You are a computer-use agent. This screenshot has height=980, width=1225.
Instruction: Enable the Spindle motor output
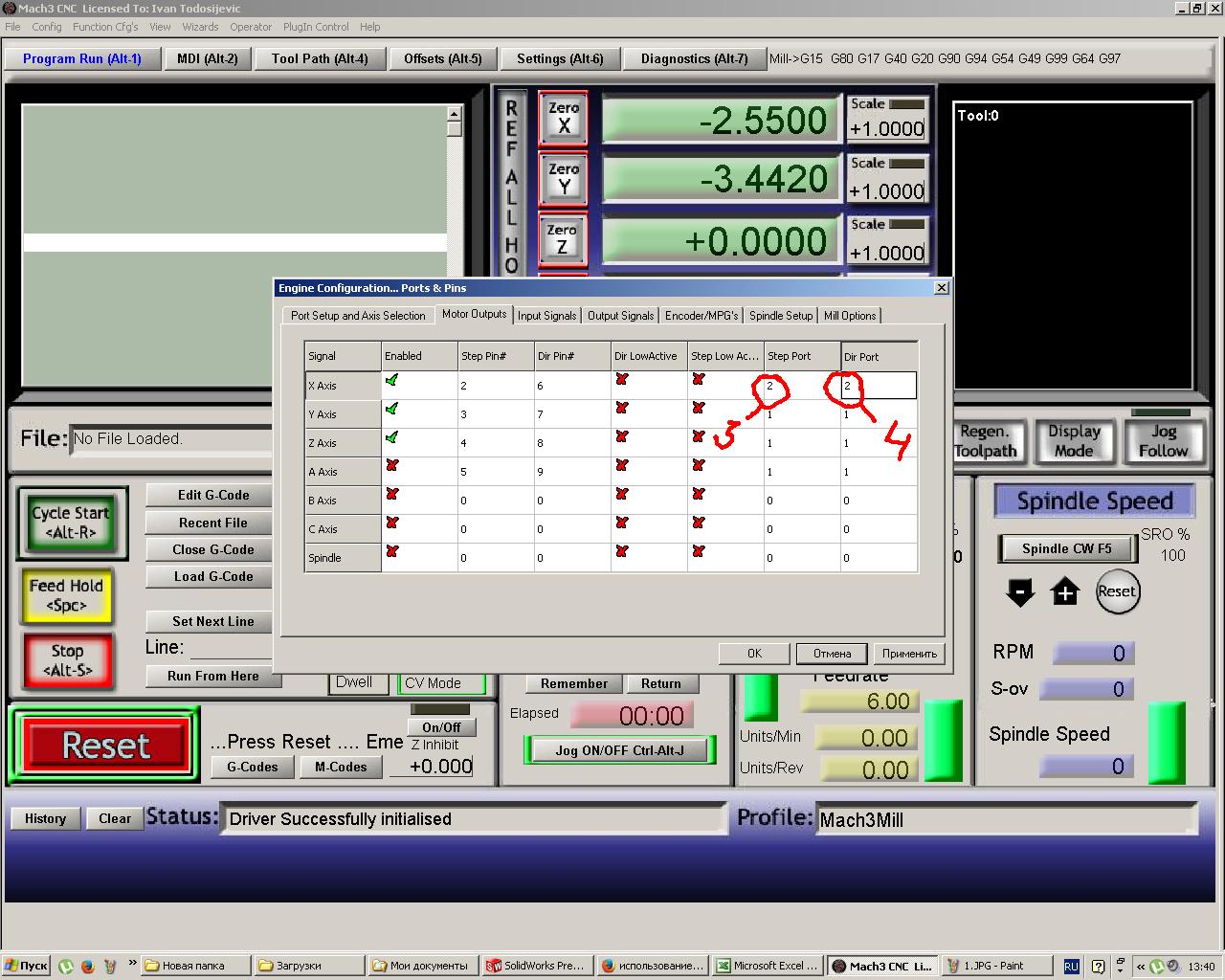[x=391, y=552]
